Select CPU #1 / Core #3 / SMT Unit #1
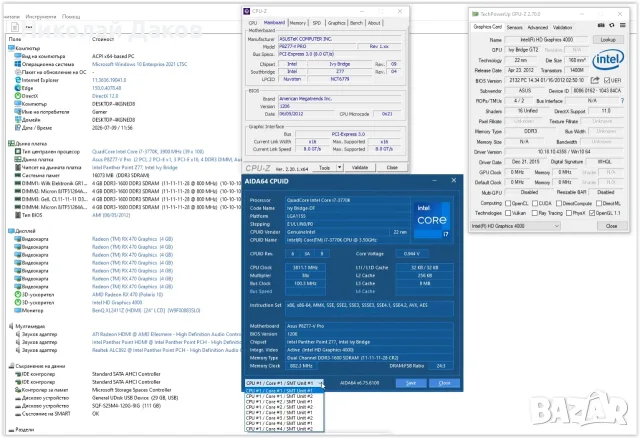Image resolution: width=640 pixels, height=438 pixels. pyautogui.click(x=280, y=413)
